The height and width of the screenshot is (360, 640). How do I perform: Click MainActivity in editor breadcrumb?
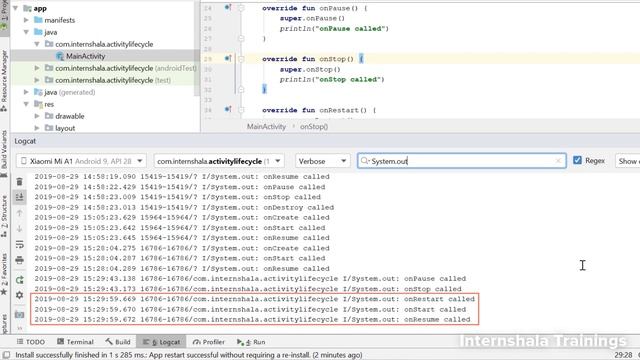point(266,127)
